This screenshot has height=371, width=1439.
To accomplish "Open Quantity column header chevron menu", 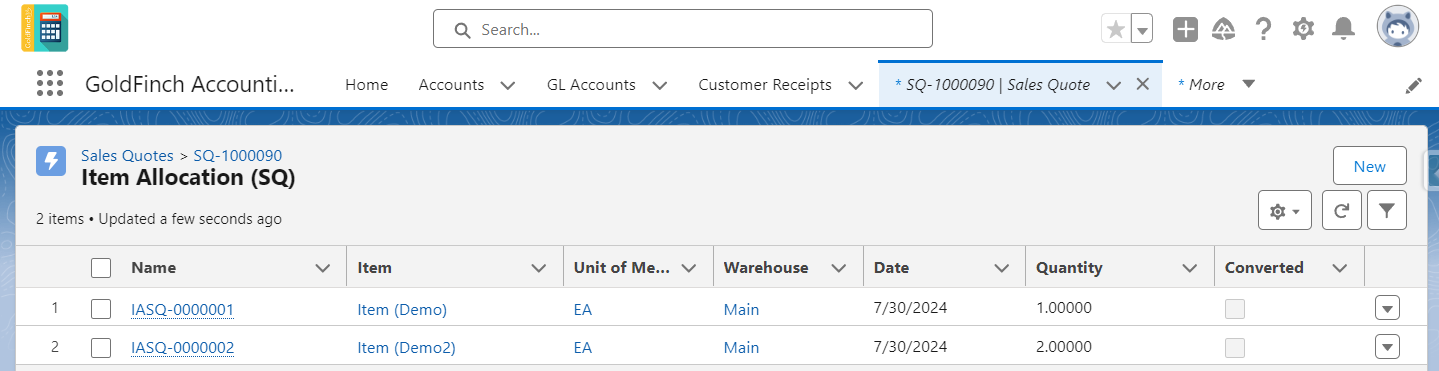I will click(x=1190, y=268).
